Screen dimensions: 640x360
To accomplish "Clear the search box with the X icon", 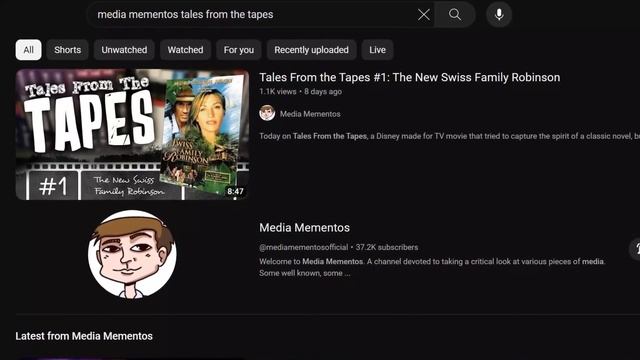I will coord(424,15).
